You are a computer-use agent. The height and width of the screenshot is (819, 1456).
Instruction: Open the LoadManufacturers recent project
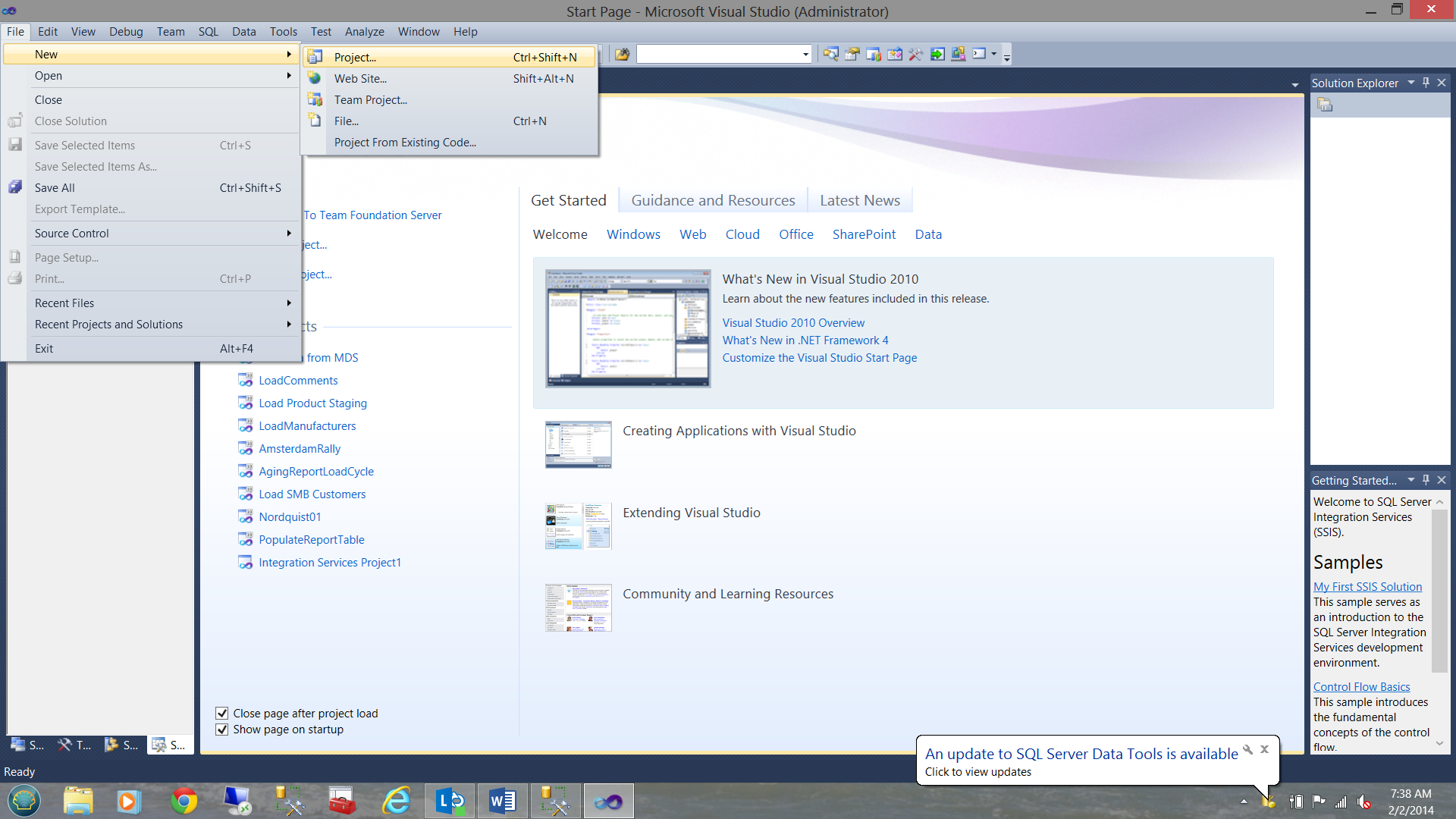point(307,426)
